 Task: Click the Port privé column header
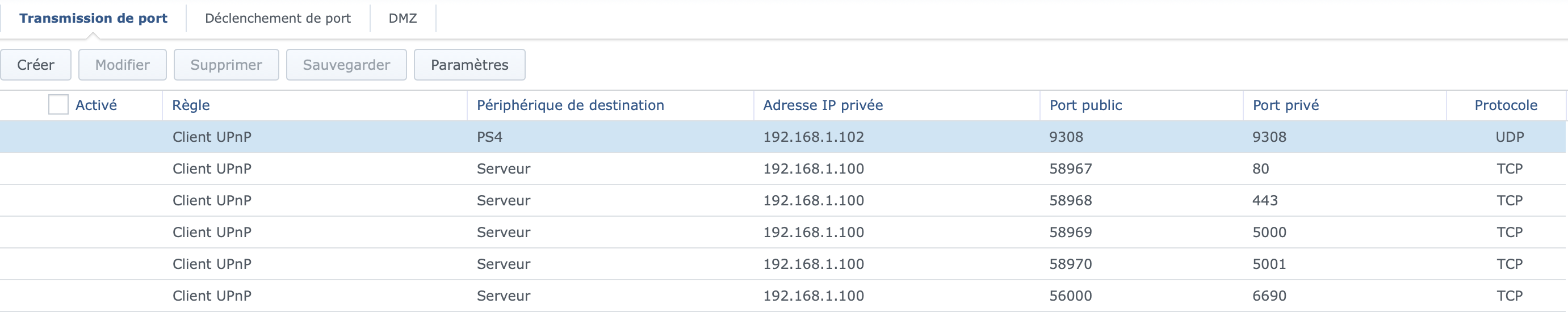[1285, 105]
